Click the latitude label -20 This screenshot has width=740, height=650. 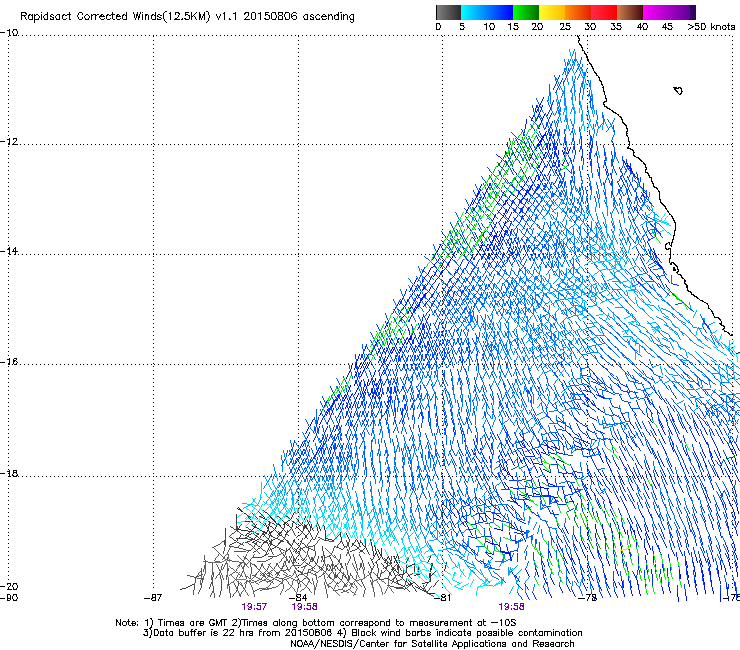(x=9, y=586)
